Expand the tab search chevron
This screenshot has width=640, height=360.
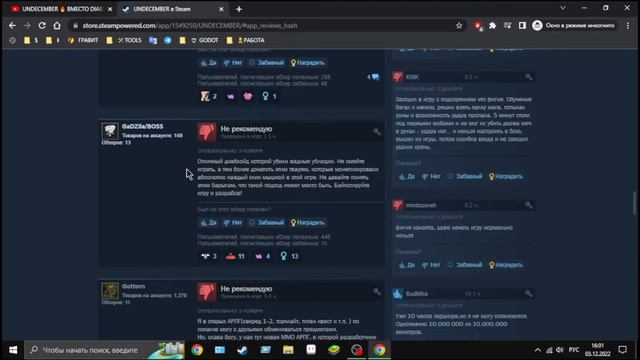(x=563, y=8)
